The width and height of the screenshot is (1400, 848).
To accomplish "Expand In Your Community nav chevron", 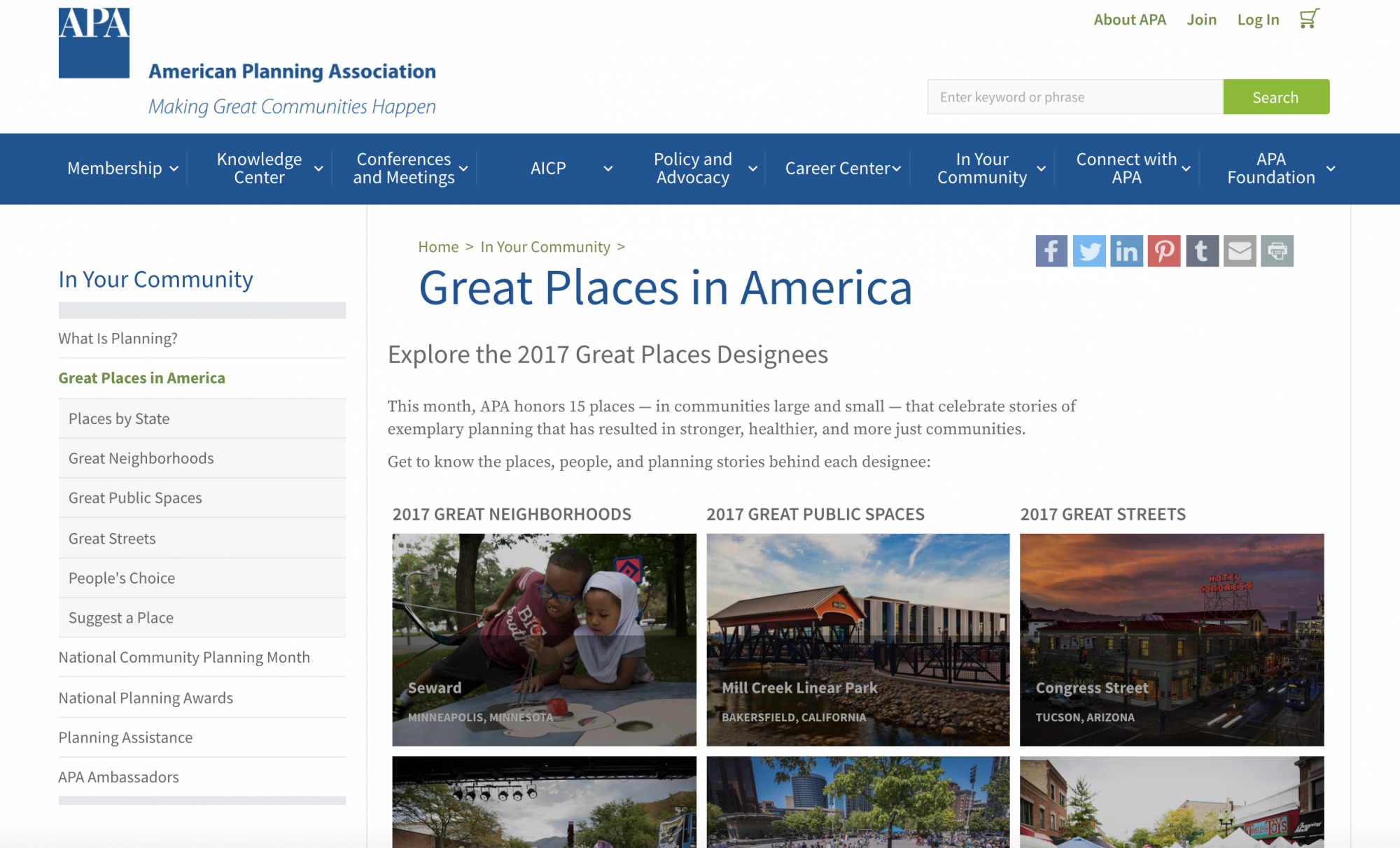I will [1042, 169].
